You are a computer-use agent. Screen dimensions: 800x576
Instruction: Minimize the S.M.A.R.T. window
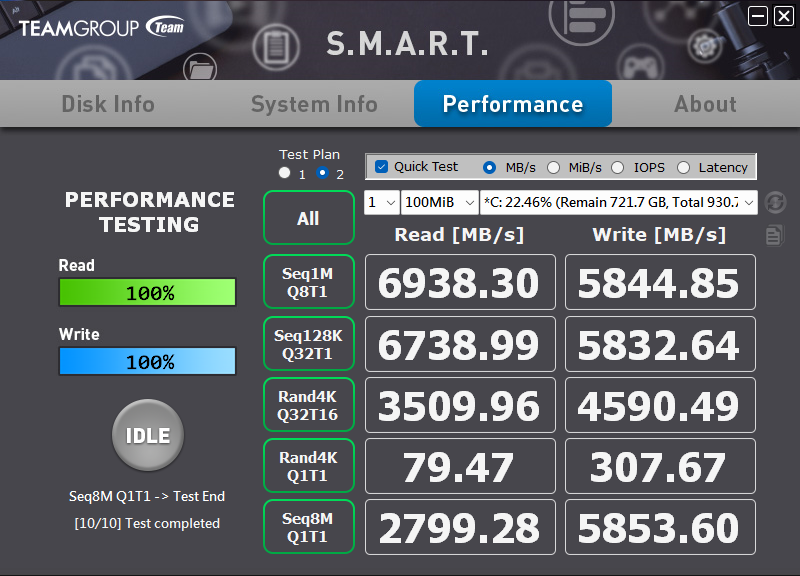pos(759,16)
